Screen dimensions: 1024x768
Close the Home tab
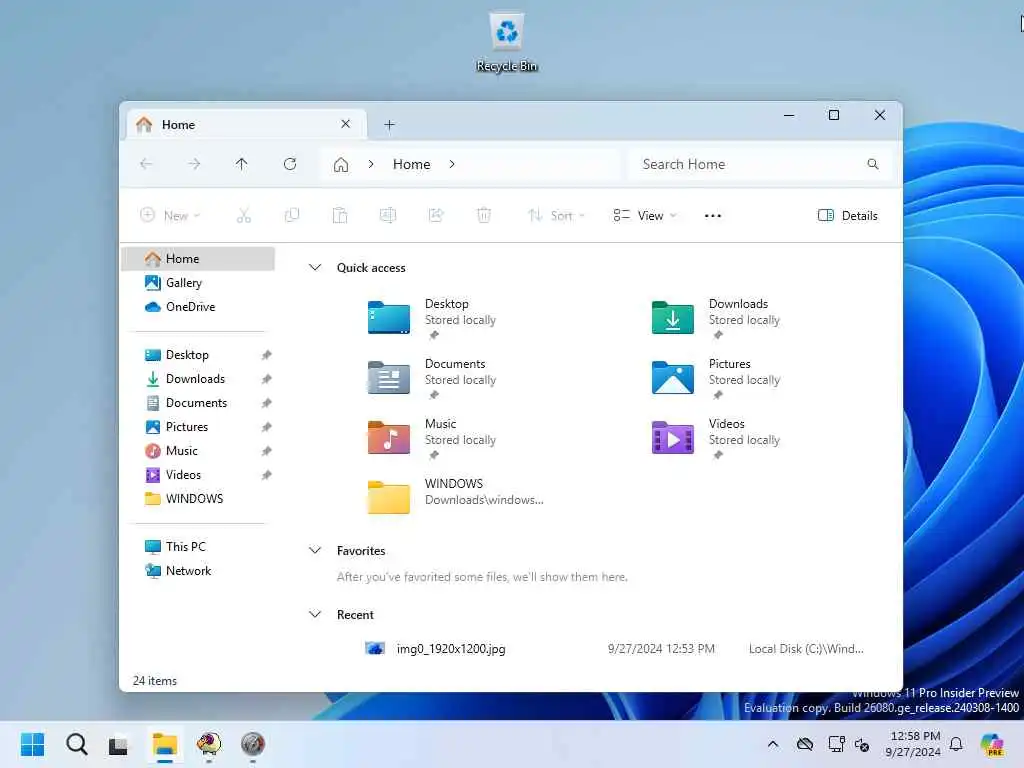(345, 123)
